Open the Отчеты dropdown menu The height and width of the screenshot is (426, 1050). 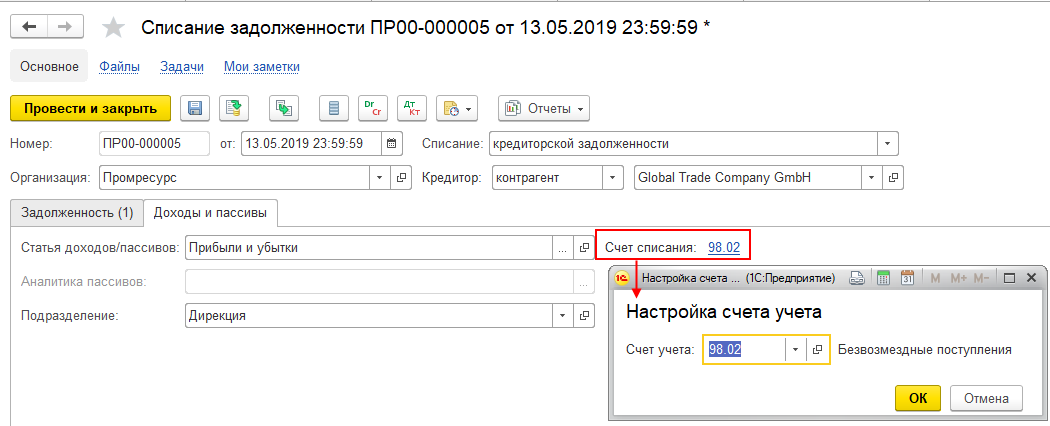(x=544, y=108)
